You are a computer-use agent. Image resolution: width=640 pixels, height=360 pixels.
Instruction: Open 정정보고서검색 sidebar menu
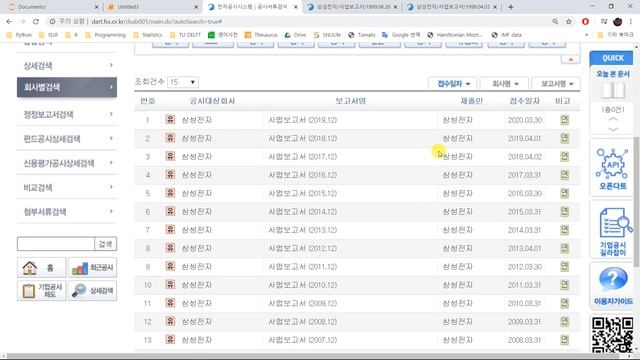pyautogui.click(x=67, y=114)
